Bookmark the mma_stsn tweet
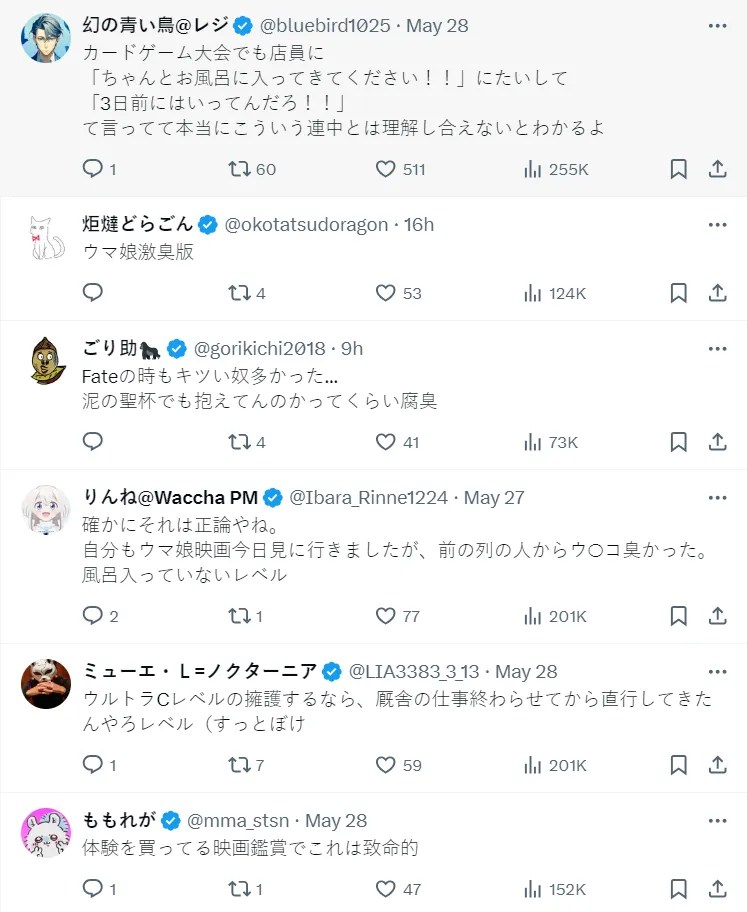This screenshot has height=912, width=747. pos(678,889)
